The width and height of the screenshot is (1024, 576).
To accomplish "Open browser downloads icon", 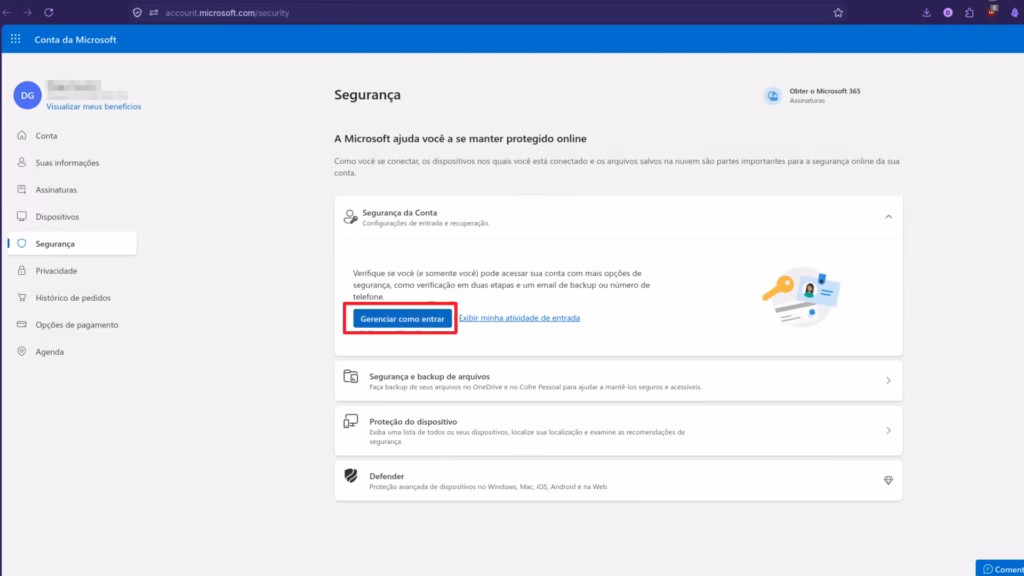I will (926, 12).
